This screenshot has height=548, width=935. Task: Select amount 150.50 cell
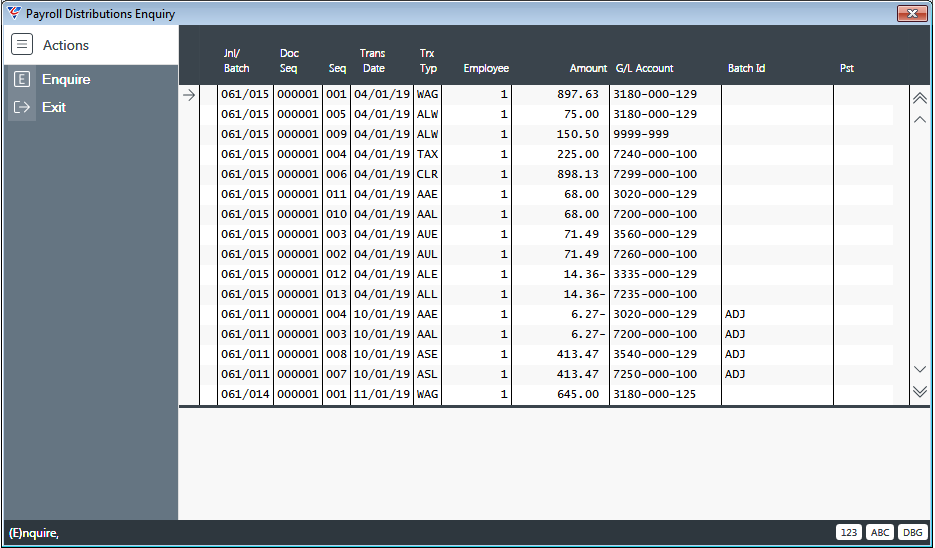578,134
